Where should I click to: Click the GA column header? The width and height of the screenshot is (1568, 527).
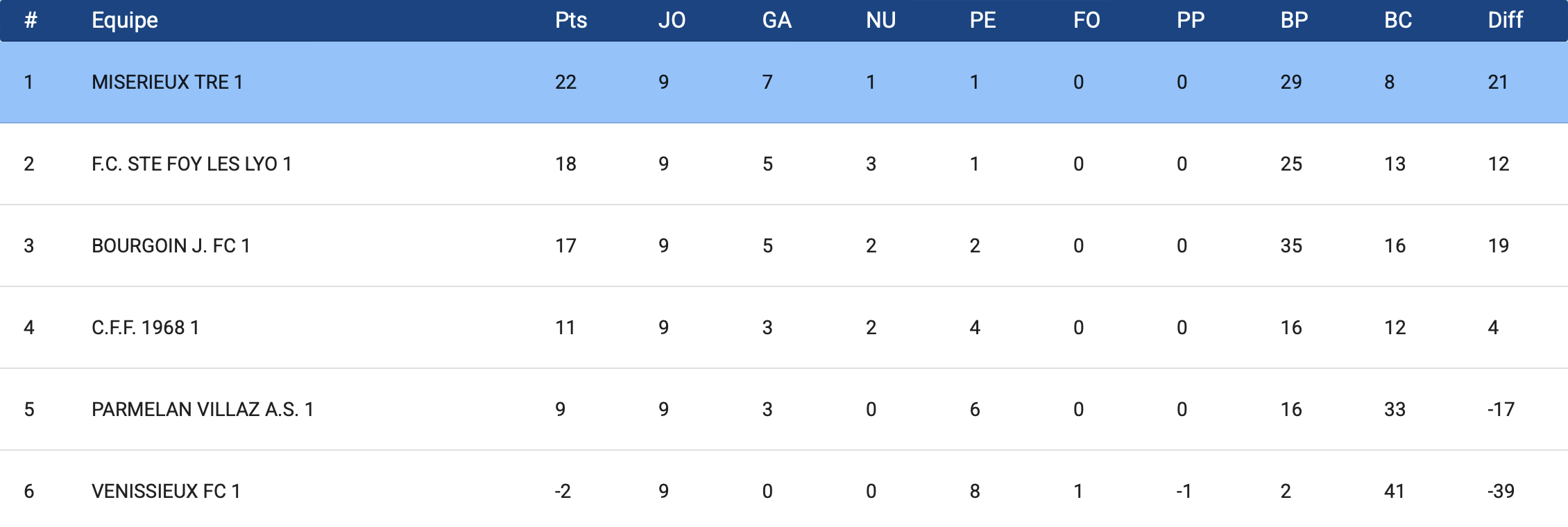click(x=776, y=20)
